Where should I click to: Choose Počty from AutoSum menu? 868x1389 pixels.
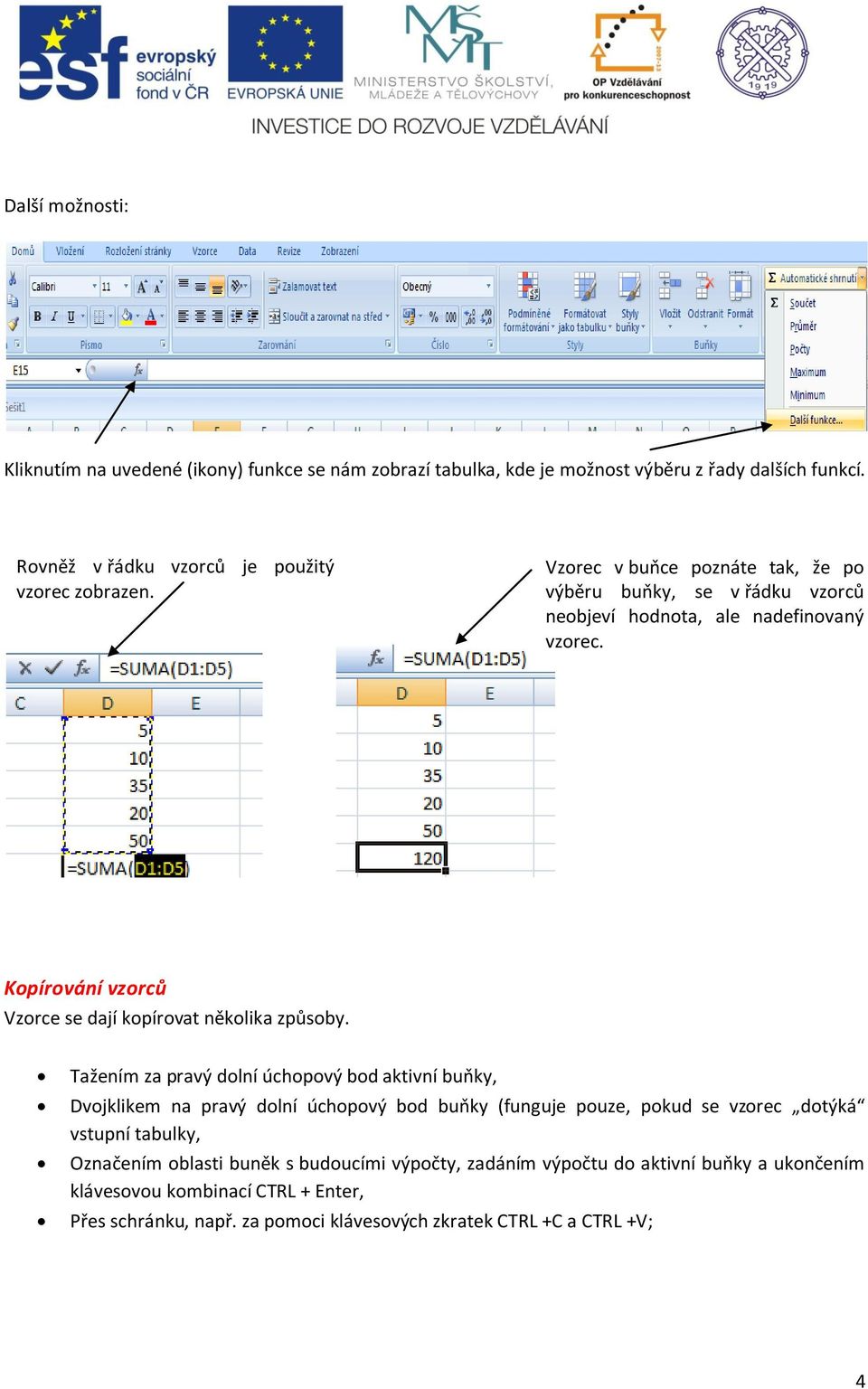point(799,349)
